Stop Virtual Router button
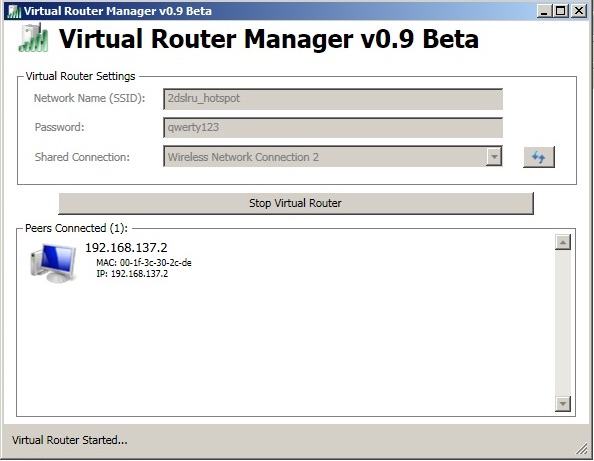Image resolution: width=594 pixels, height=461 pixels. point(296,203)
